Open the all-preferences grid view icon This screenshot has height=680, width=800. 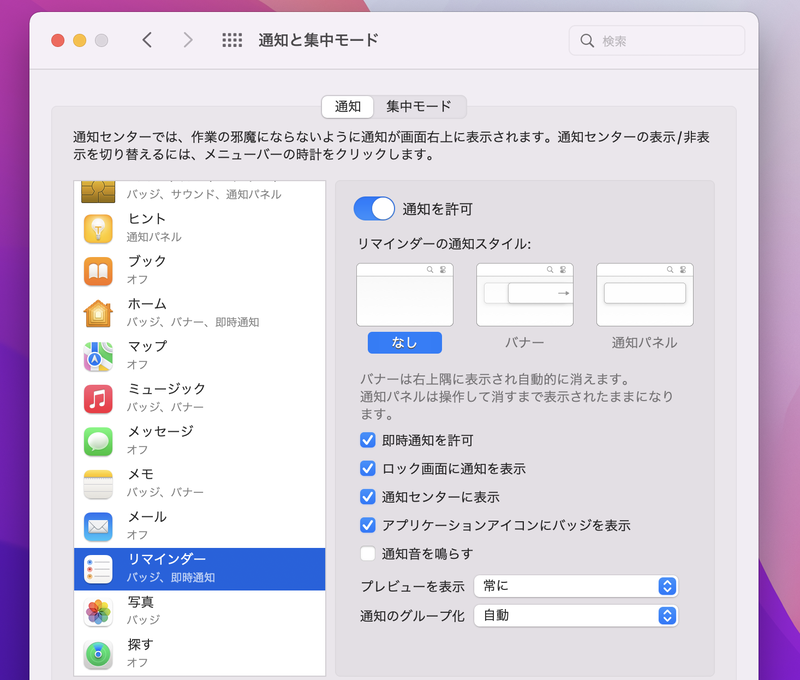231,40
